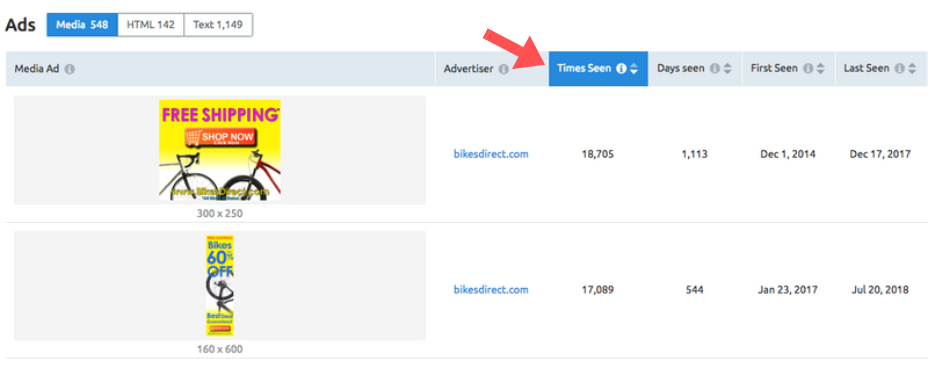The height and width of the screenshot is (366, 932).
Task: Click the info icon next to Advertiser
Action: [x=503, y=69]
